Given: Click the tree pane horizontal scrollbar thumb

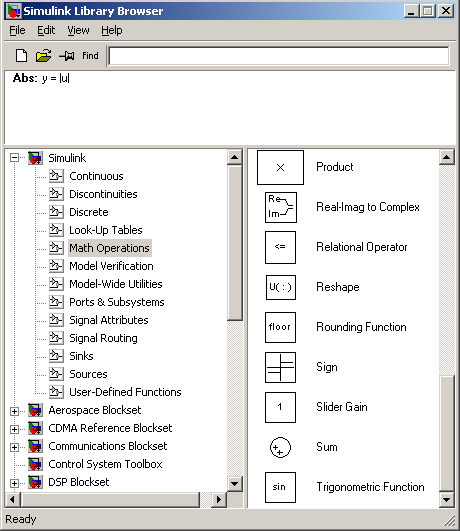Looking at the screenshot, I should click(x=110, y=500).
